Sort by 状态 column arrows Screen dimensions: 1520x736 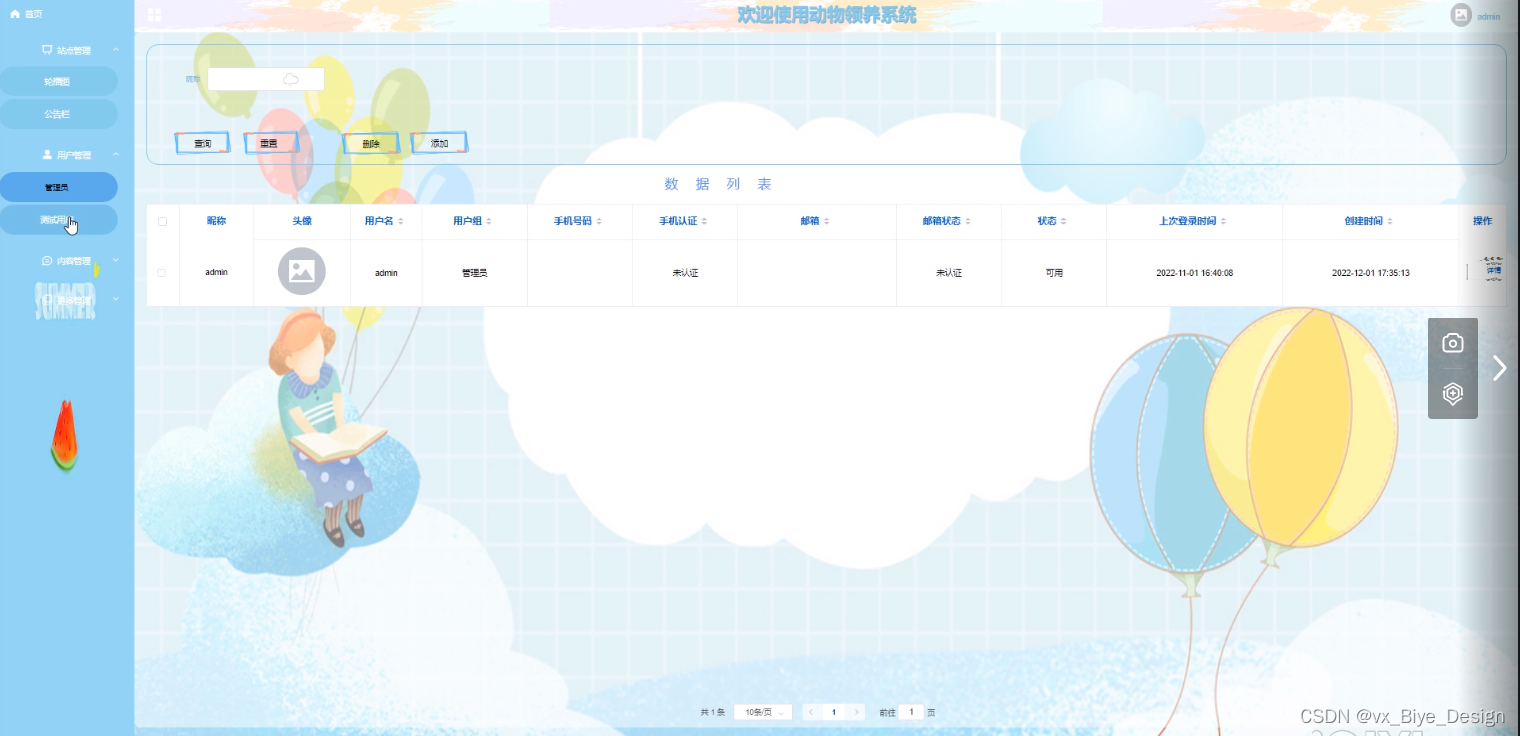1064,221
